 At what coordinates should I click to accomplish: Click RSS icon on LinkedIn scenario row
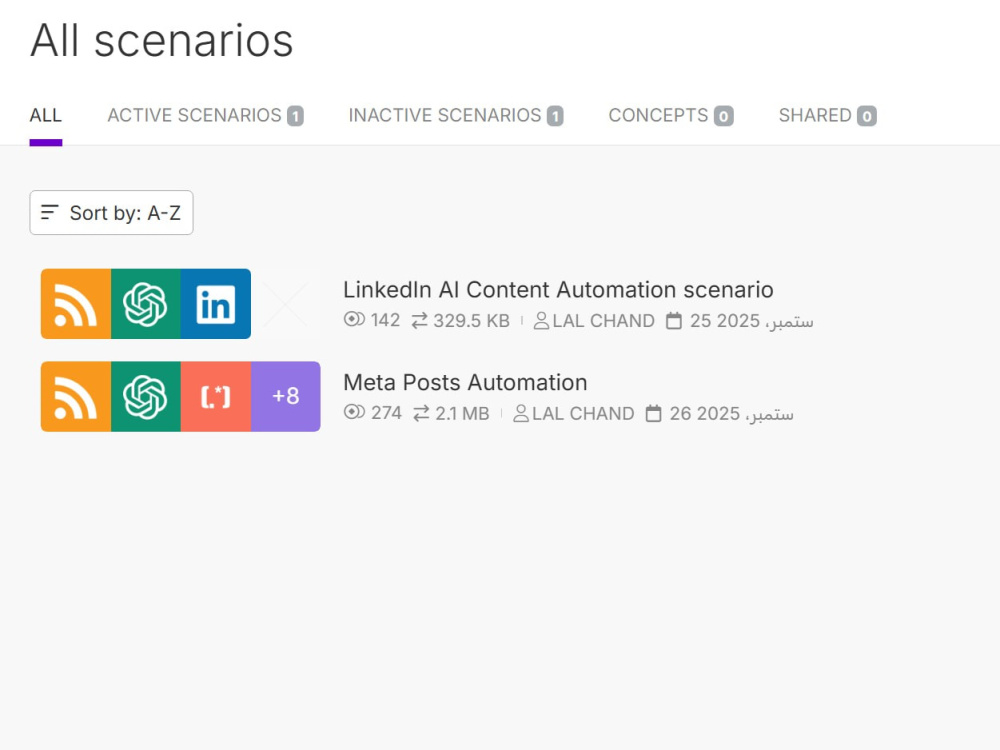(76, 304)
